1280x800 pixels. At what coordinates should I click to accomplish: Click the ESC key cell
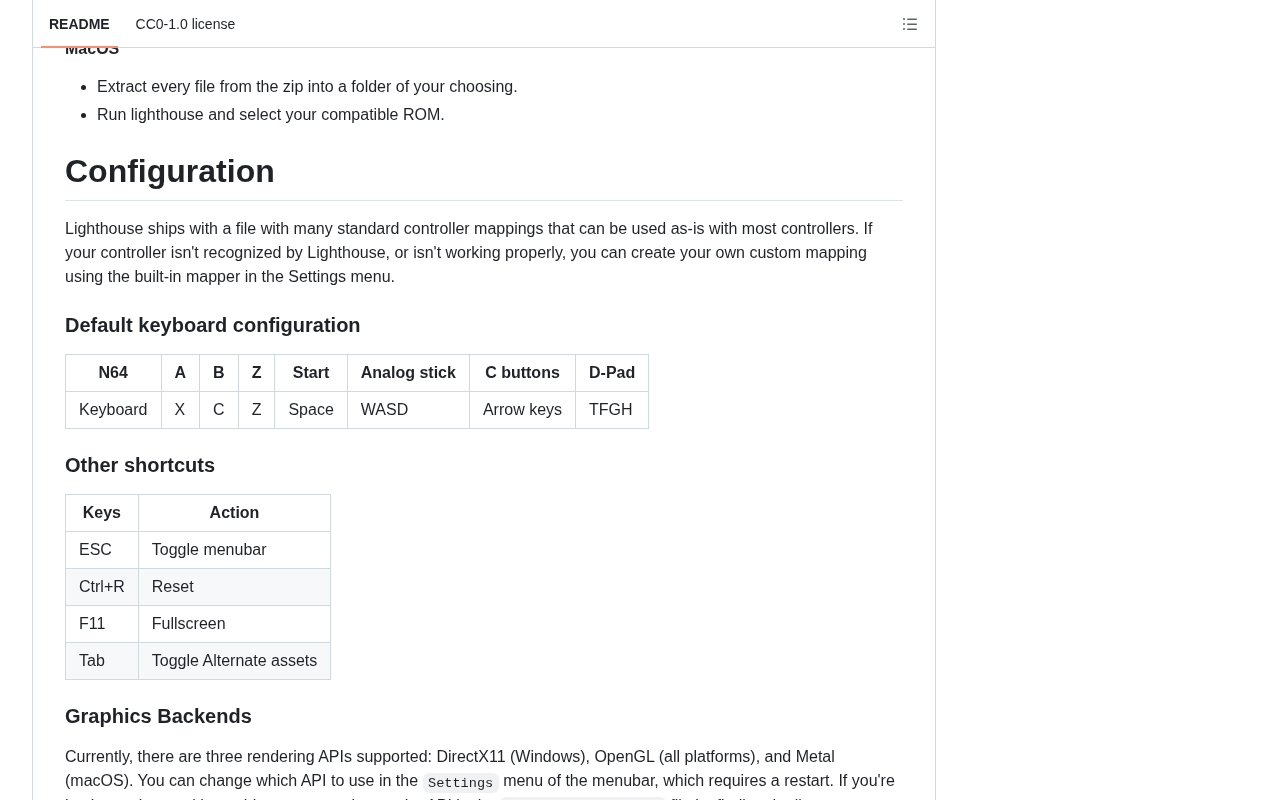(102, 550)
